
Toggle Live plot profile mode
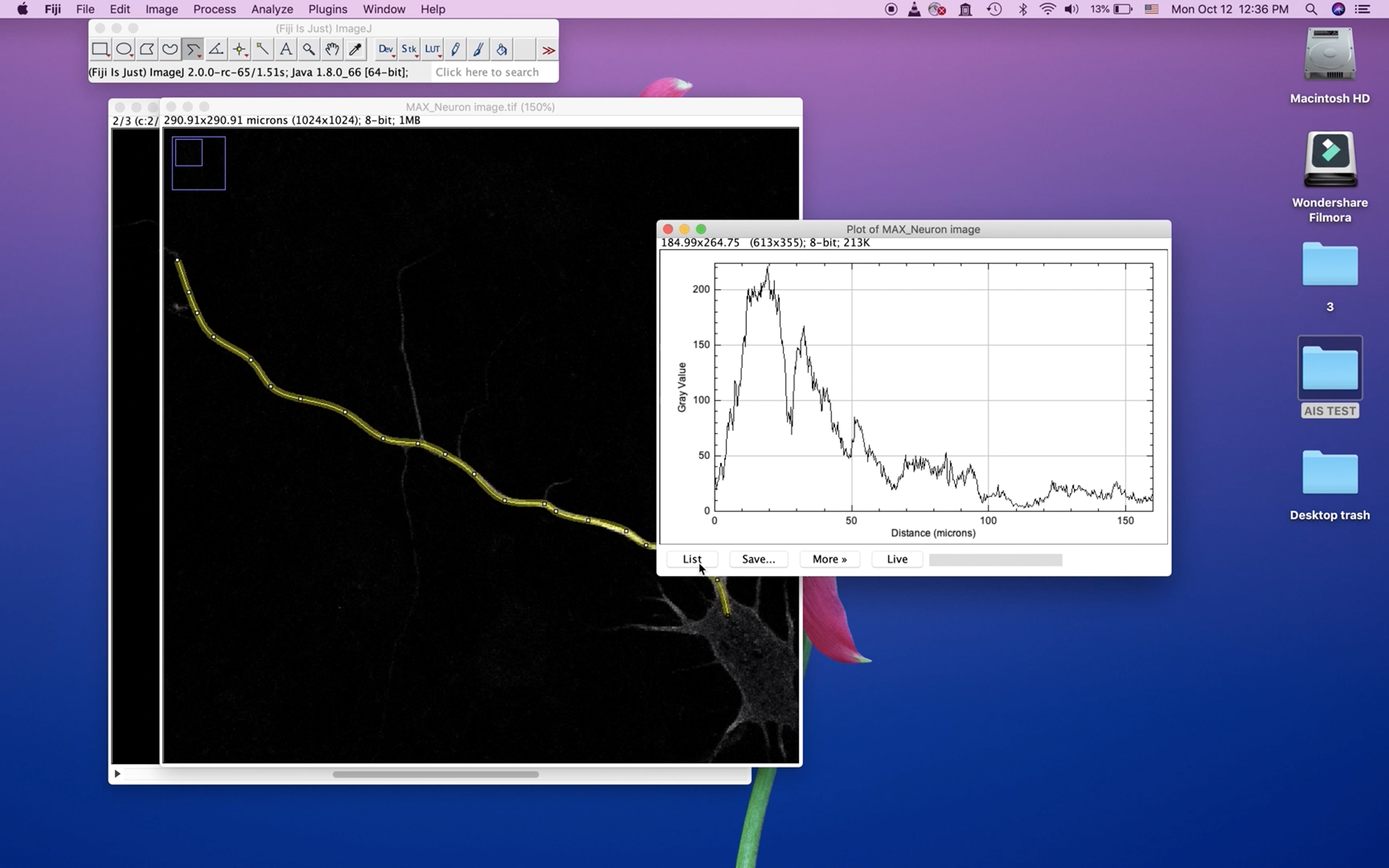[897, 559]
